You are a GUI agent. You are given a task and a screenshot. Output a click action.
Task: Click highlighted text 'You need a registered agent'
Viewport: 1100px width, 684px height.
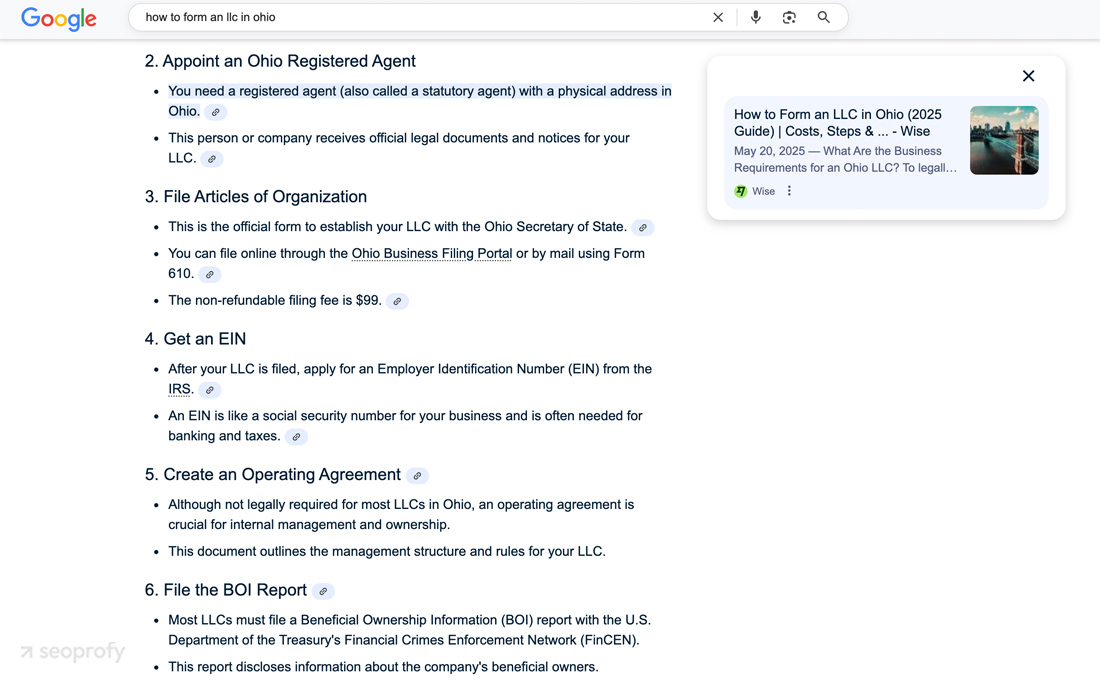pyautogui.click(x=253, y=91)
